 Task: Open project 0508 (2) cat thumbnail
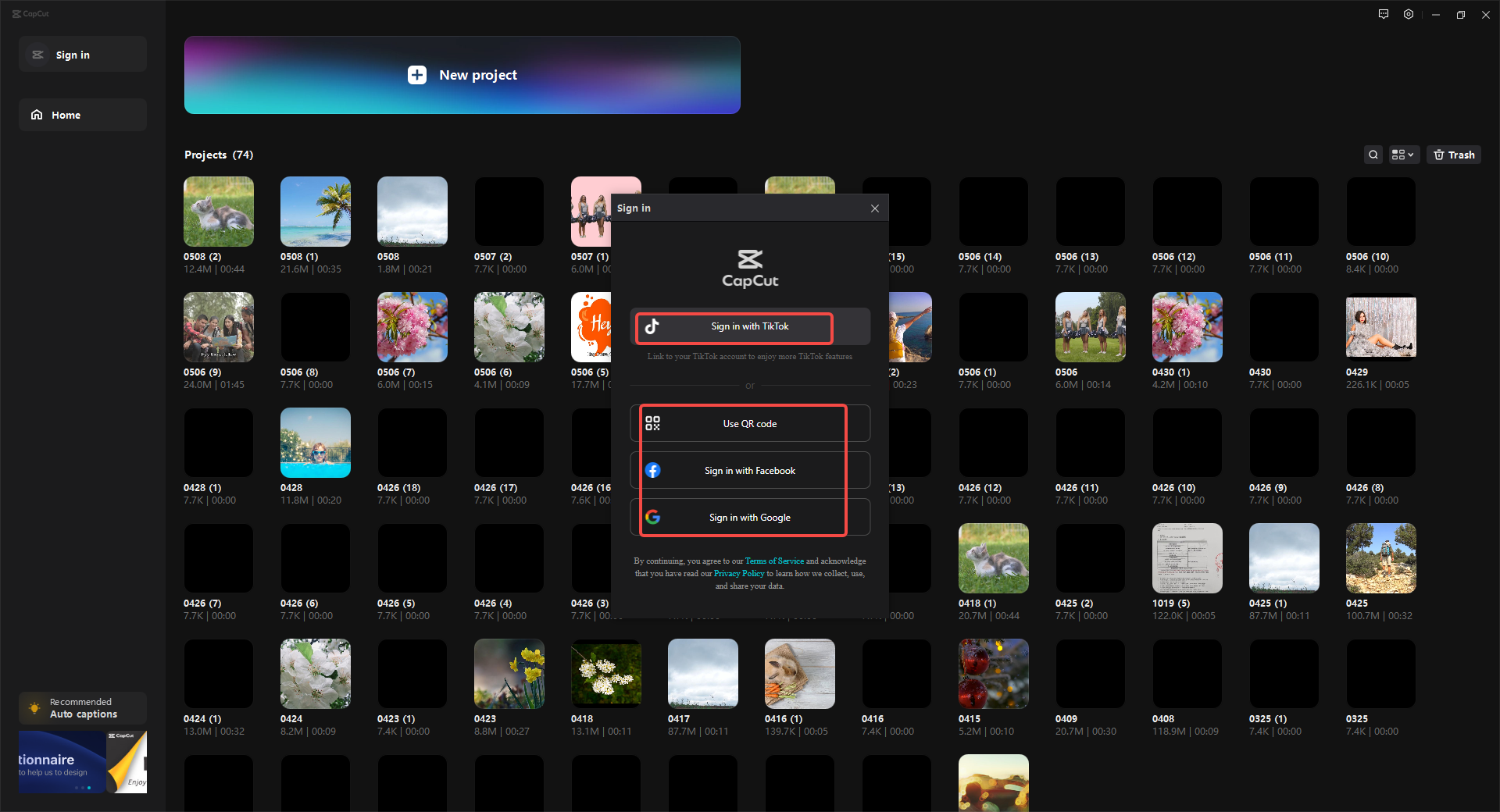click(219, 212)
